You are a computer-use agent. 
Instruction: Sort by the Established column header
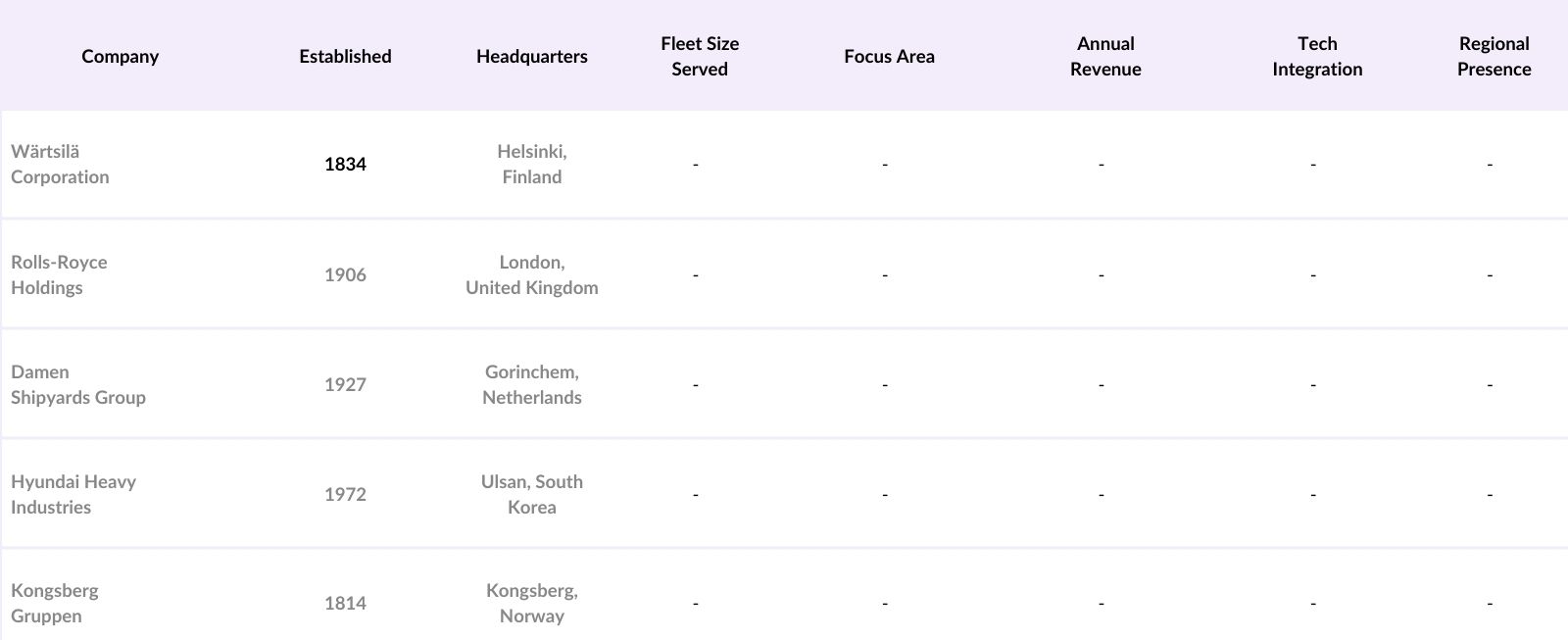(x=345, y=56)
